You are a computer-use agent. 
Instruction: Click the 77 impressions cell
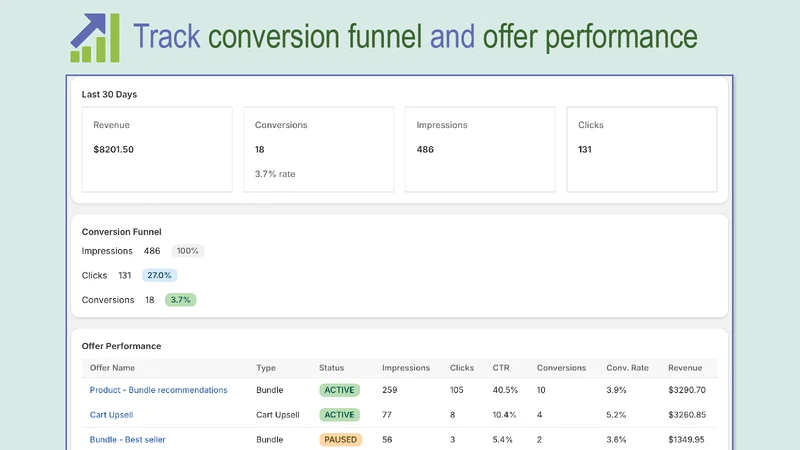(x=387, y=415)
